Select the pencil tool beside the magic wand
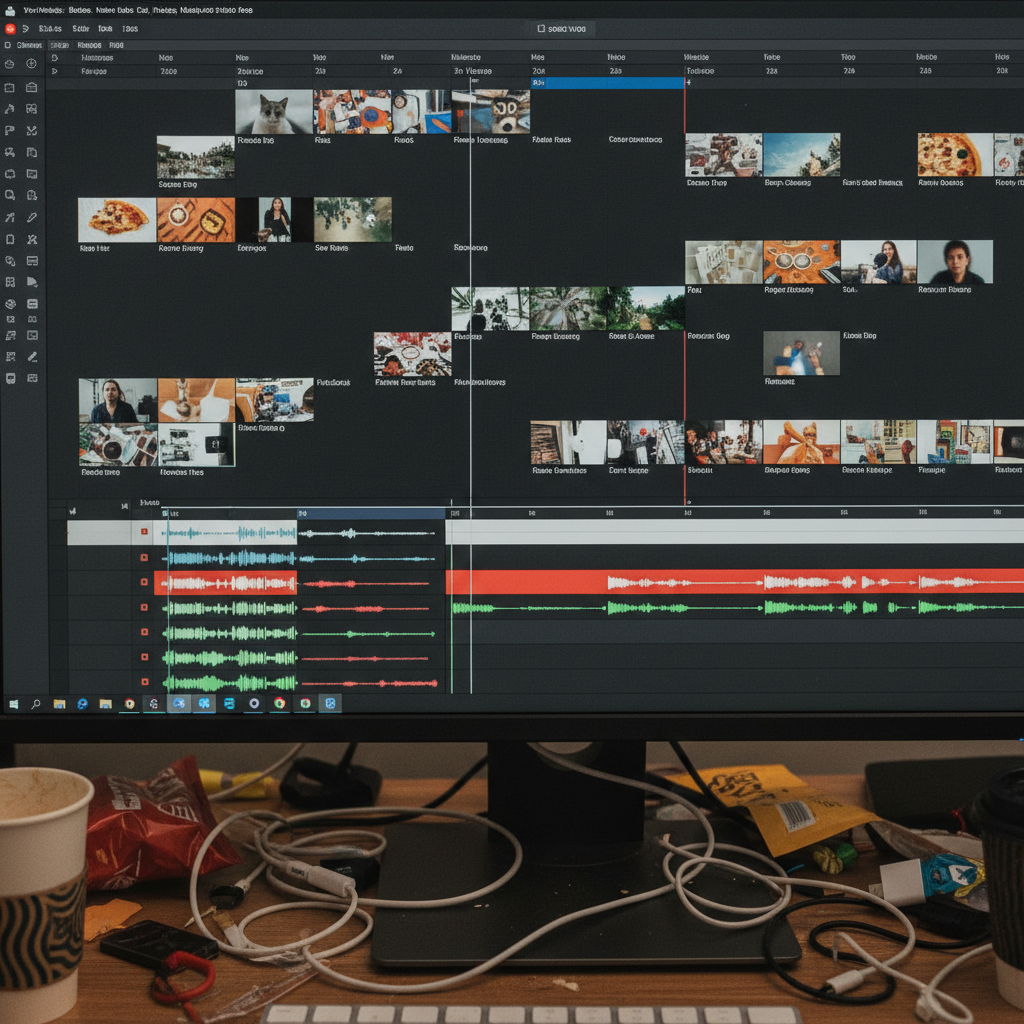The height and width of the screenshot is (1024, 1024). (32, 217)
